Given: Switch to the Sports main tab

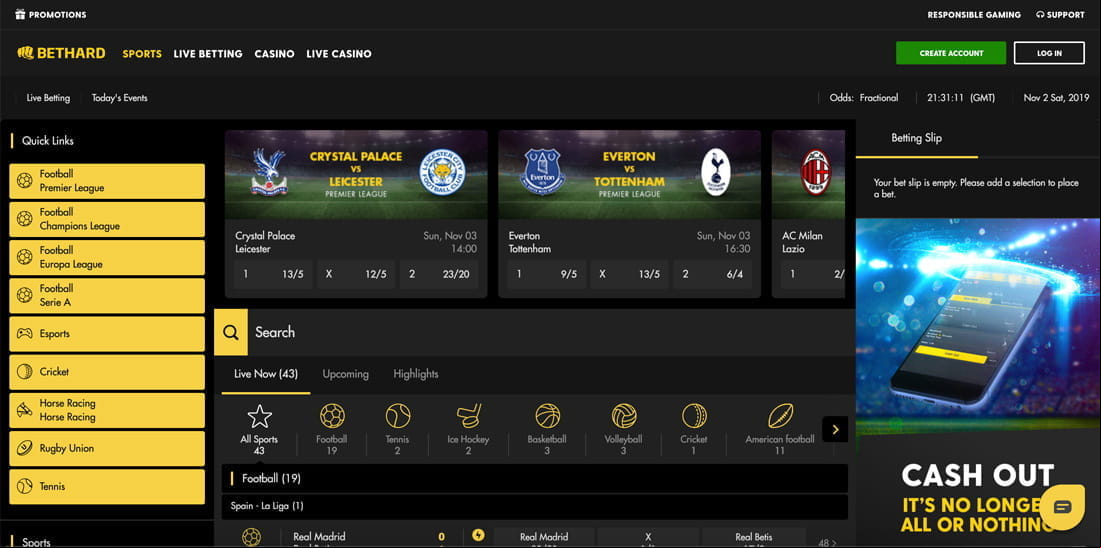Looking at the screenshot, I should tap(142, 53).
